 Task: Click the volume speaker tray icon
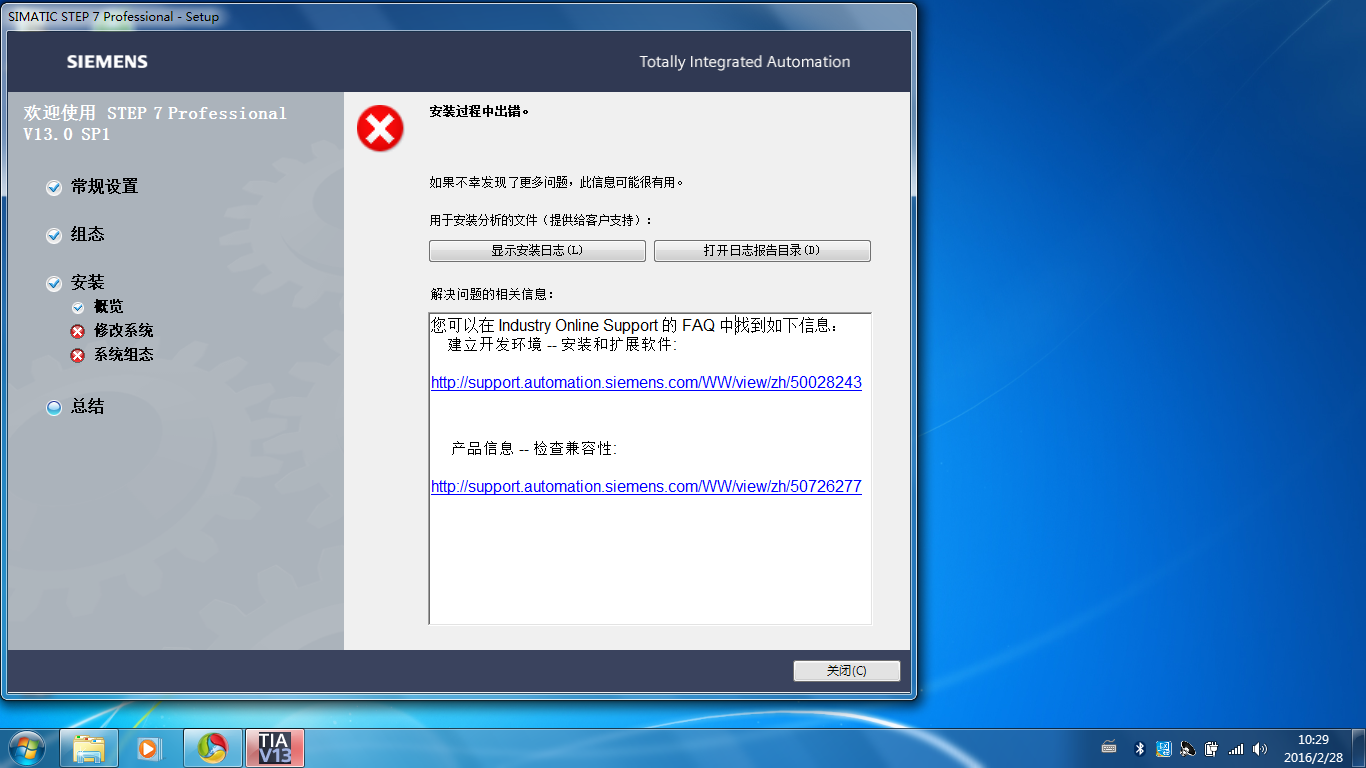click(x=1260, y=748)
